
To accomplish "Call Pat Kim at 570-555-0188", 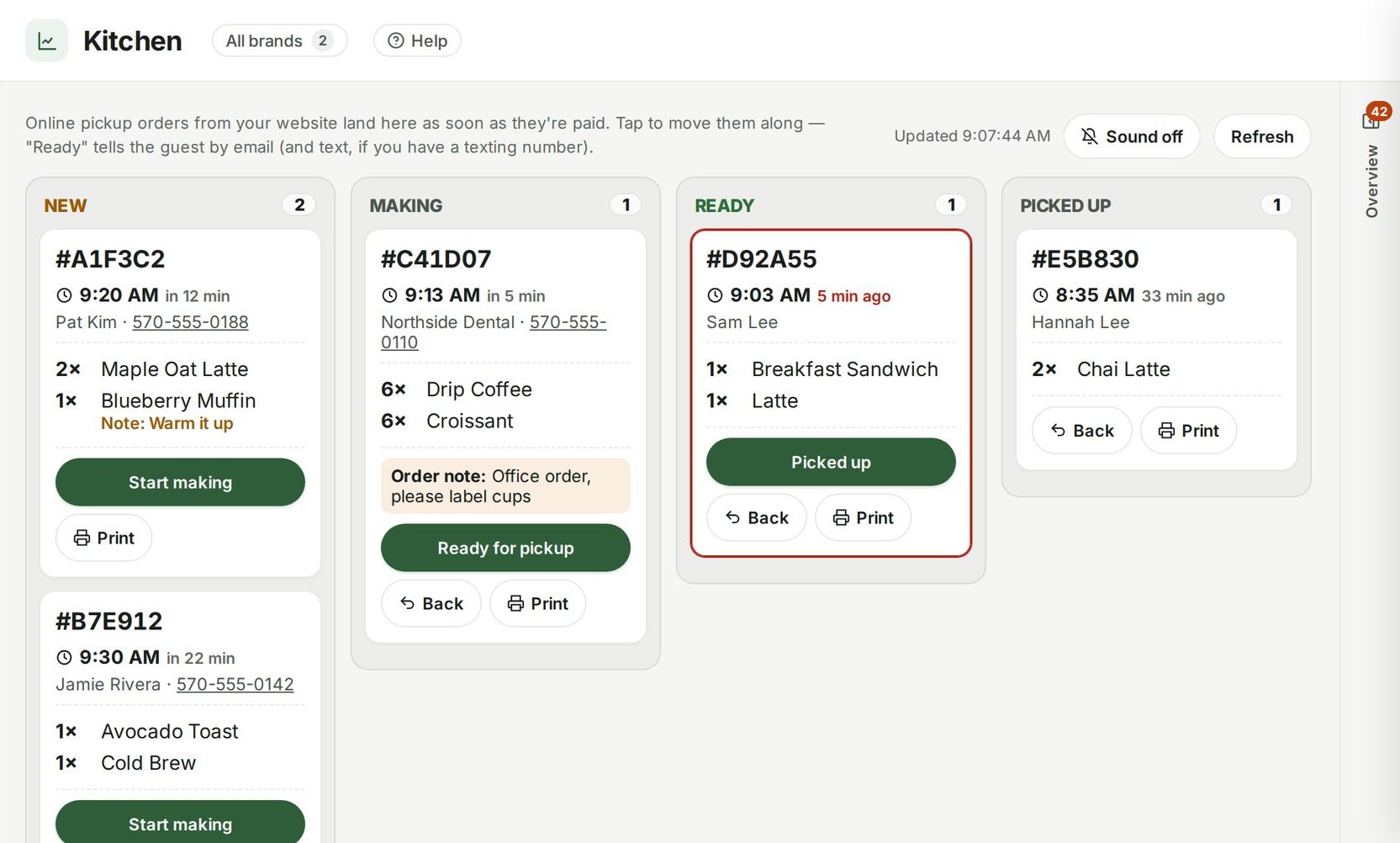I will pos(190,322).
